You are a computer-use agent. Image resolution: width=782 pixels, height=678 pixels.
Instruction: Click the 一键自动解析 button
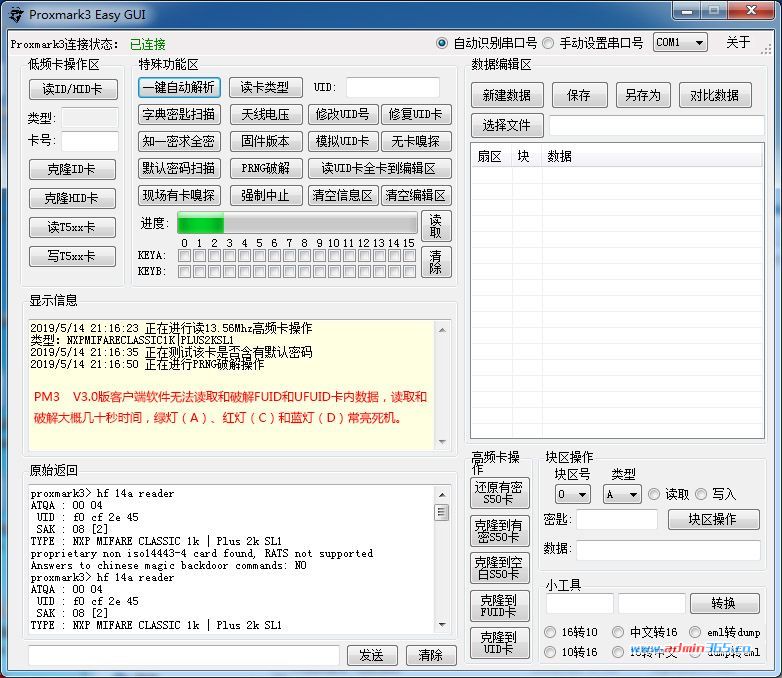click(179, 88)
